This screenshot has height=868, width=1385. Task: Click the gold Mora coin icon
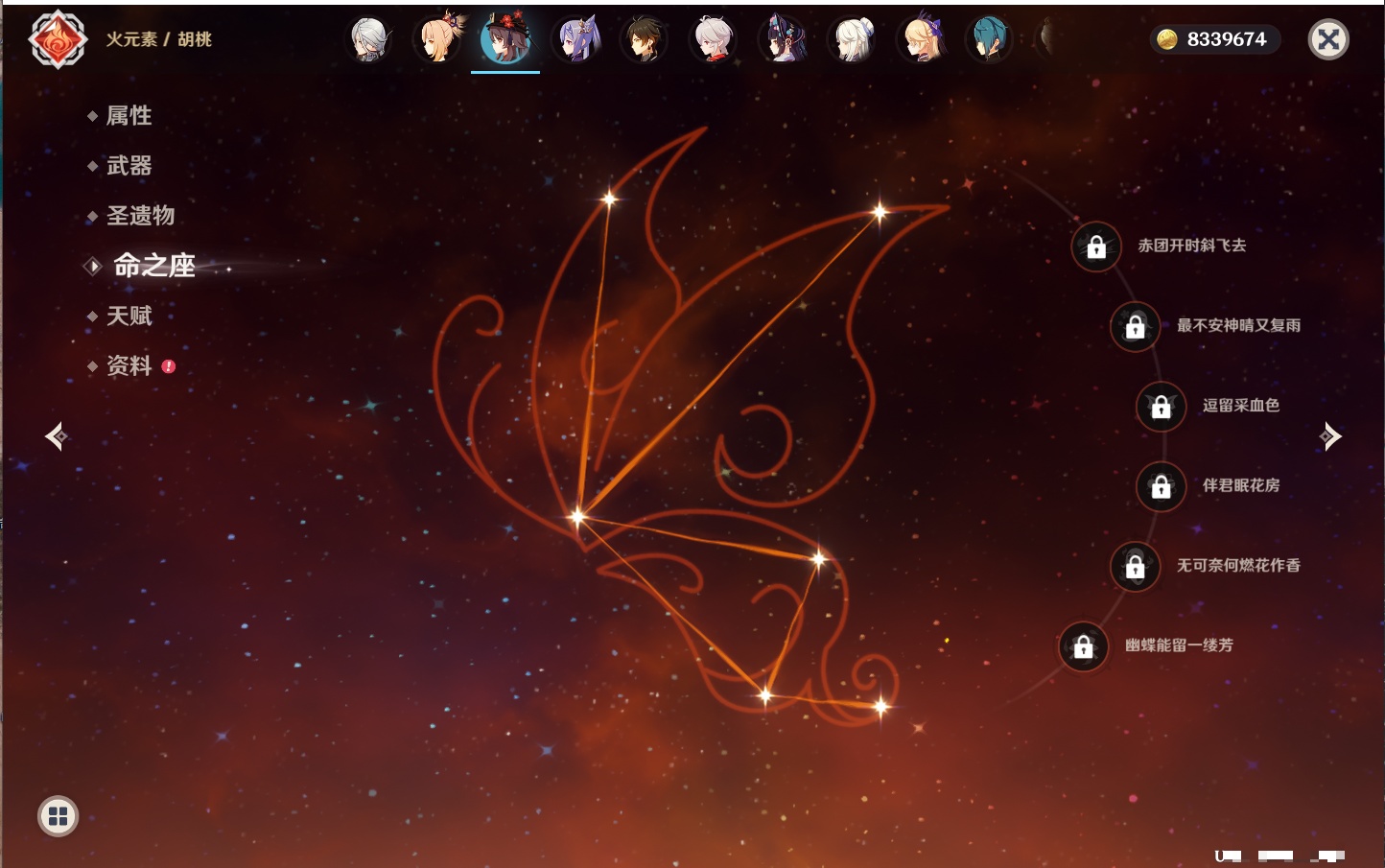pos(1167,39)
